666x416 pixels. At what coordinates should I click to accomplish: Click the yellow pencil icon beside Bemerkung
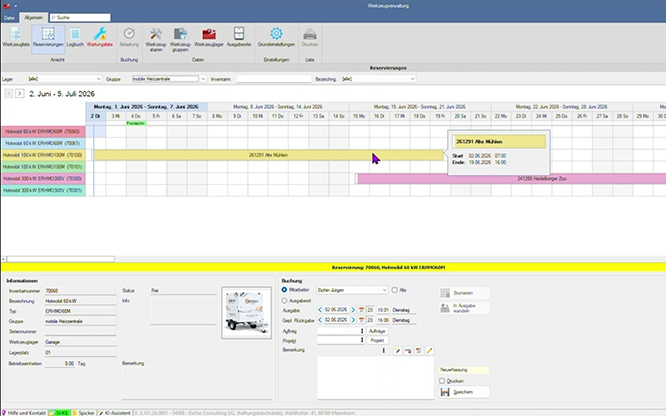click(x=429, y=351)
